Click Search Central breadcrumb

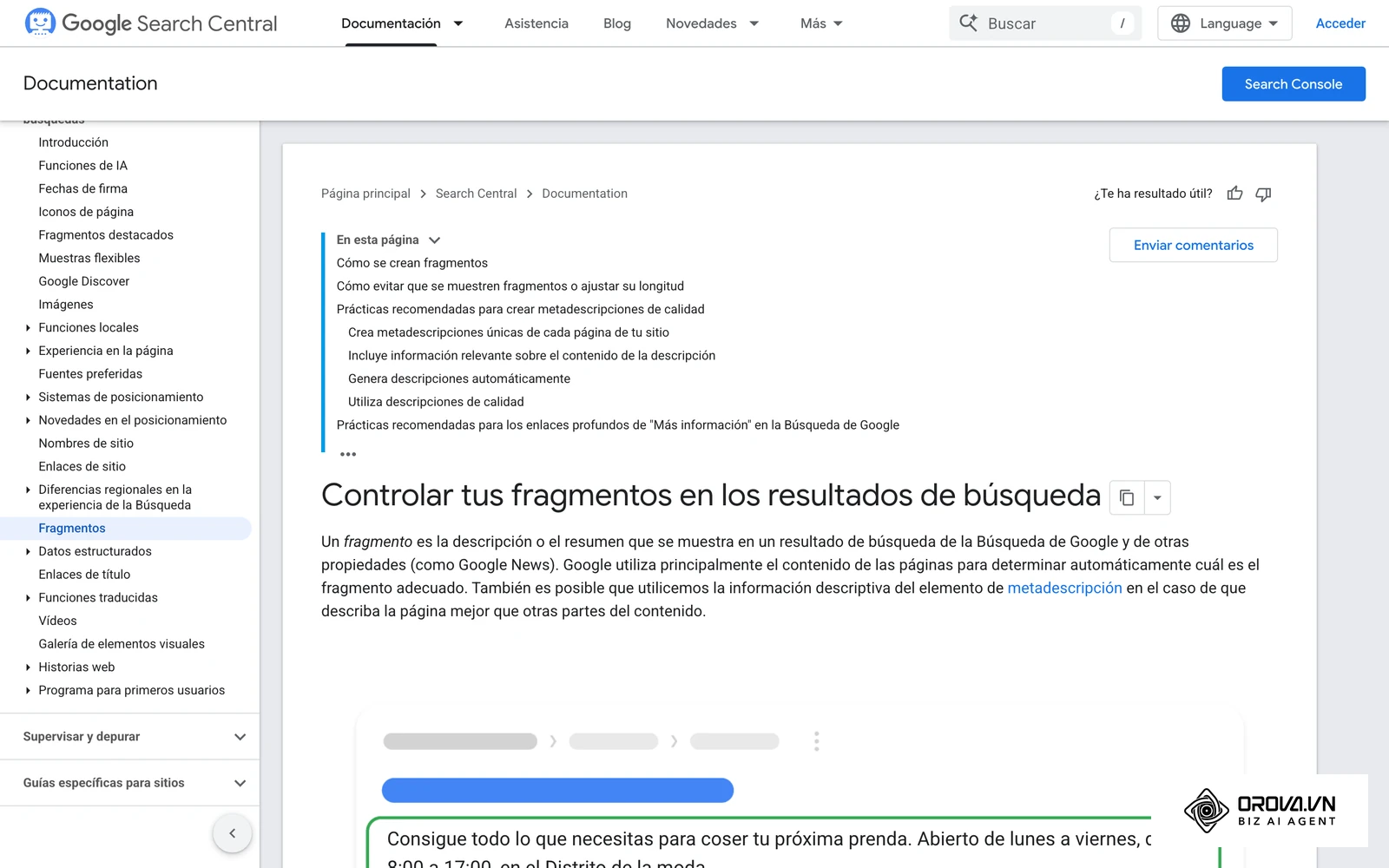pyautogui.click(x=476, y=194)
